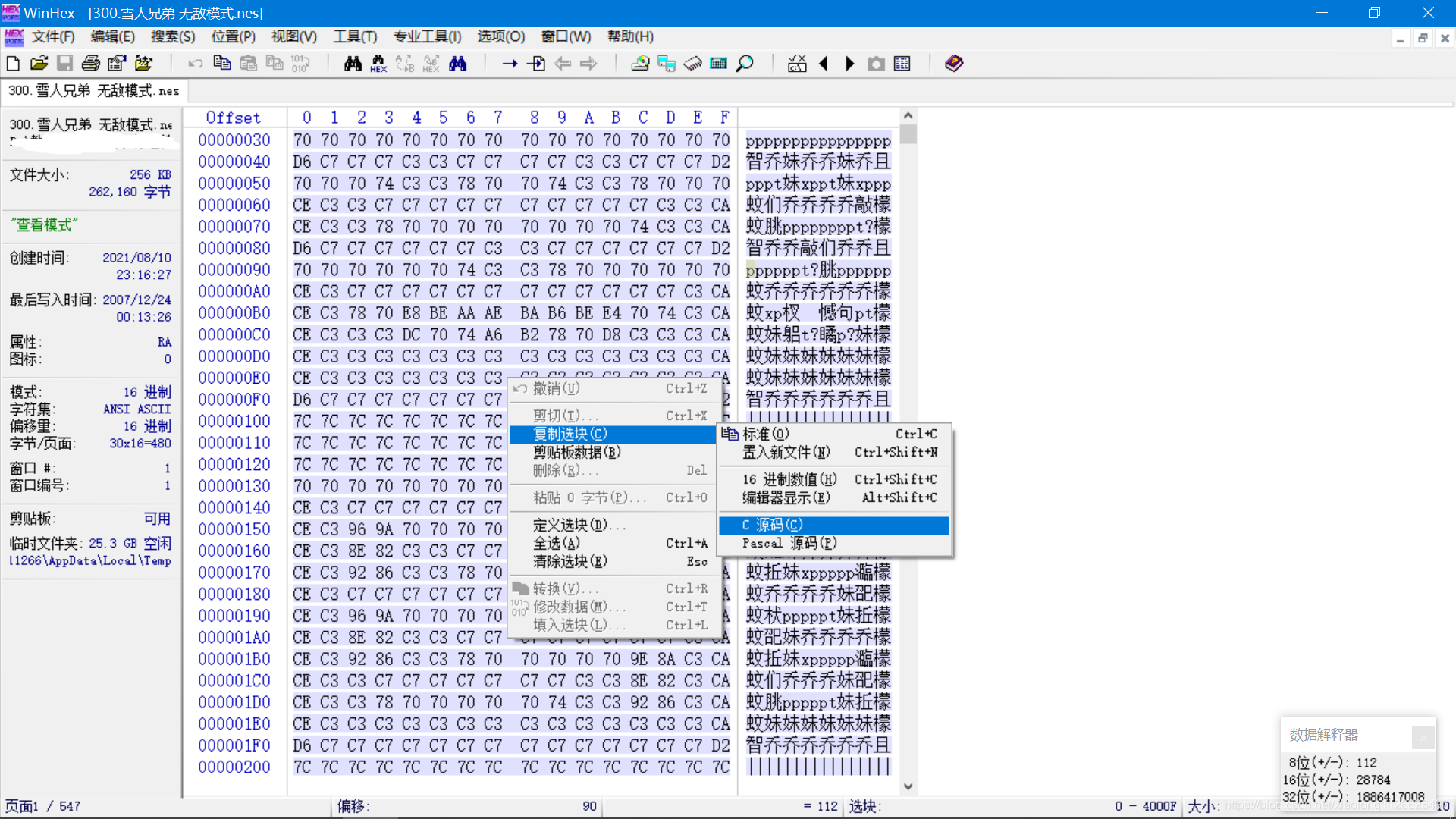This screenshot has height=819, width=1456.
Task: Click the scroll down arrow of hex view
Action: [x=908, y=786]
